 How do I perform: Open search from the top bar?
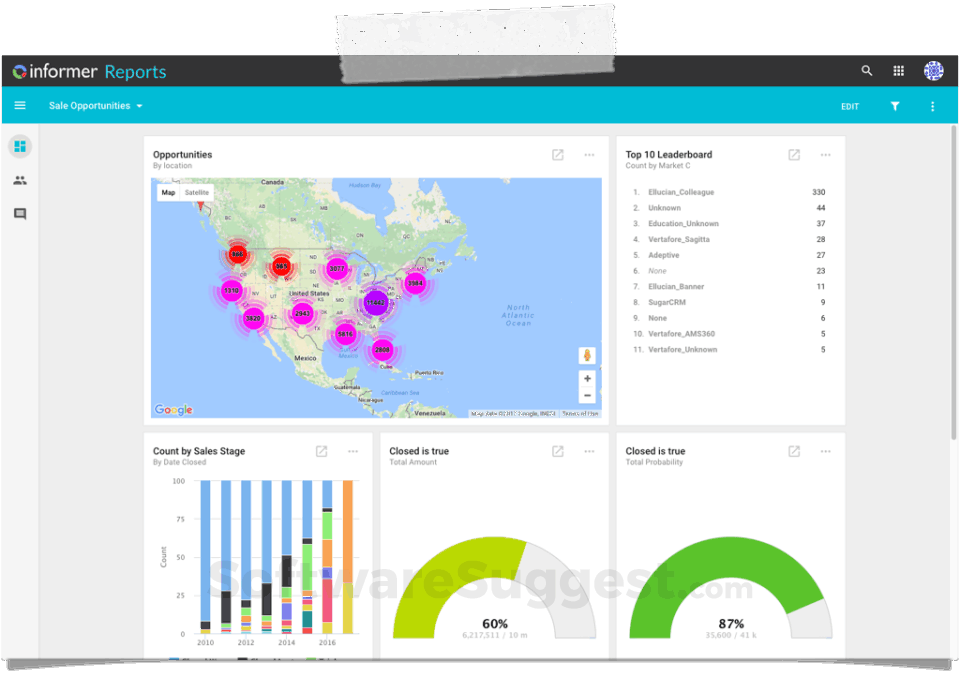tap(866, 71)
